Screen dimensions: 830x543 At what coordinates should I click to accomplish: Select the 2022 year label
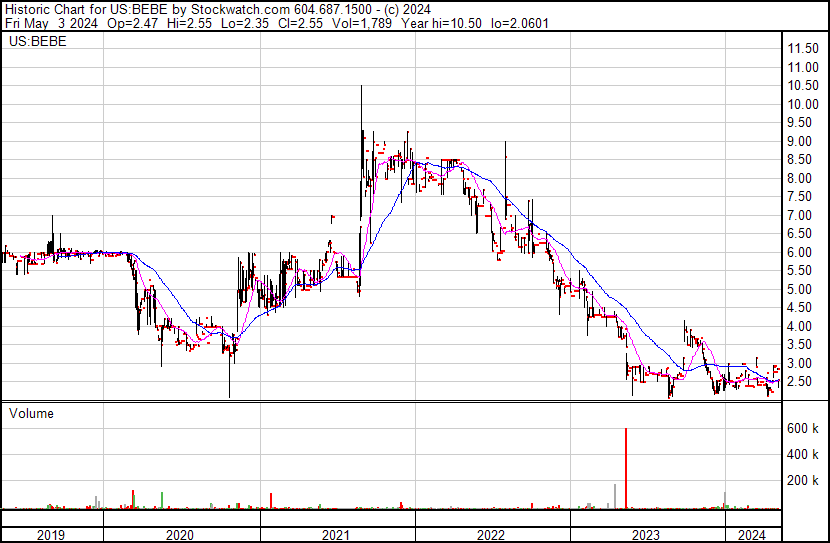tap(491, 535)
